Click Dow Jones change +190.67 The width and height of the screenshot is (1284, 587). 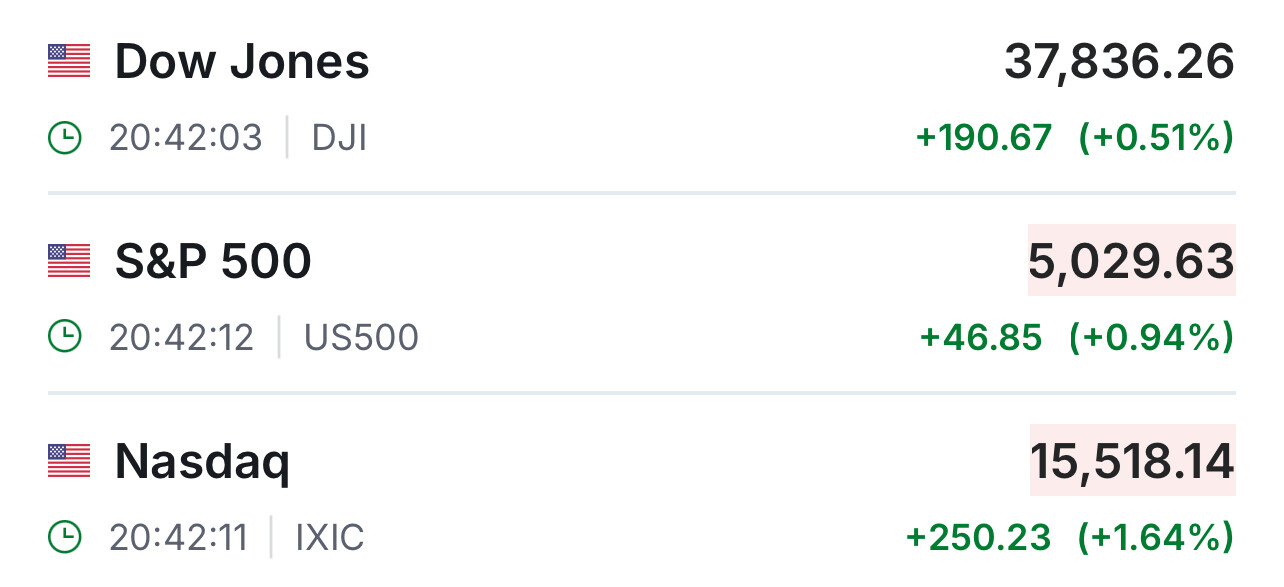pyautogui.click(x=984, y=138)
